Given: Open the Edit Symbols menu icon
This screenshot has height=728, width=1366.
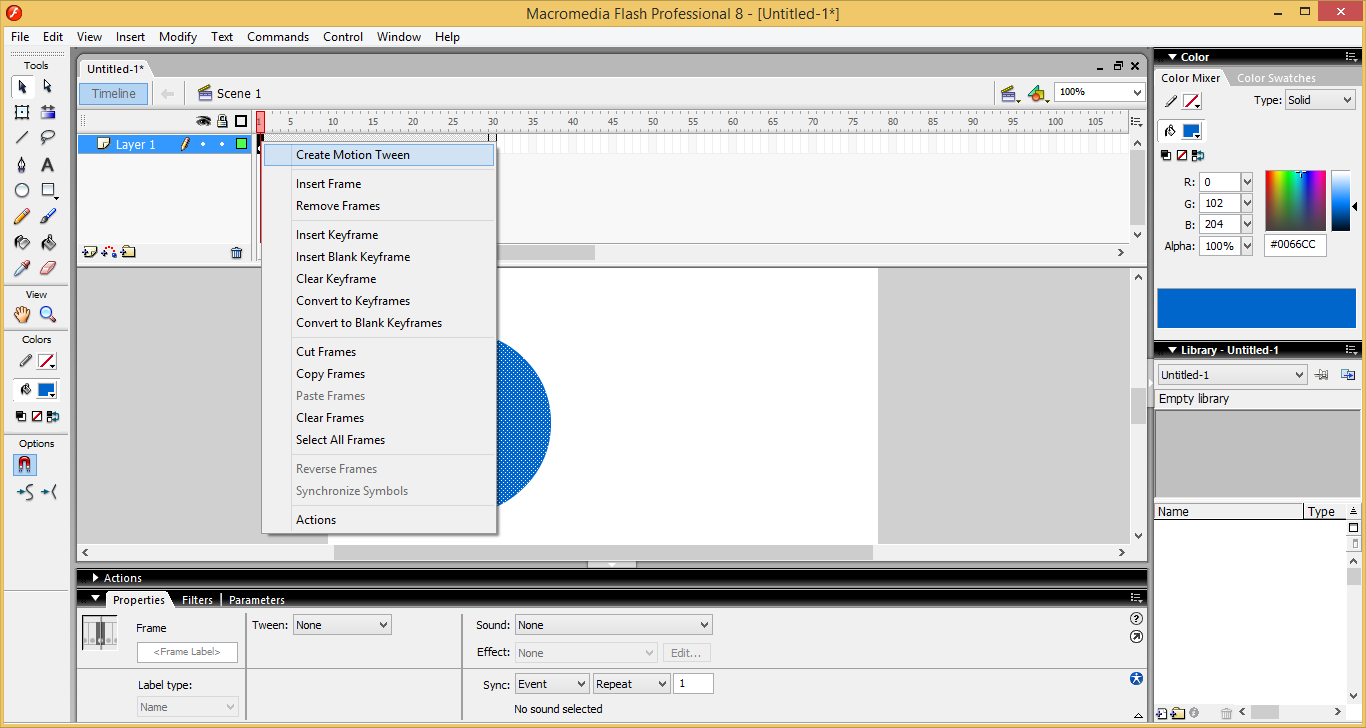Looking at the screenshot, I should [x=1038, y=93].
